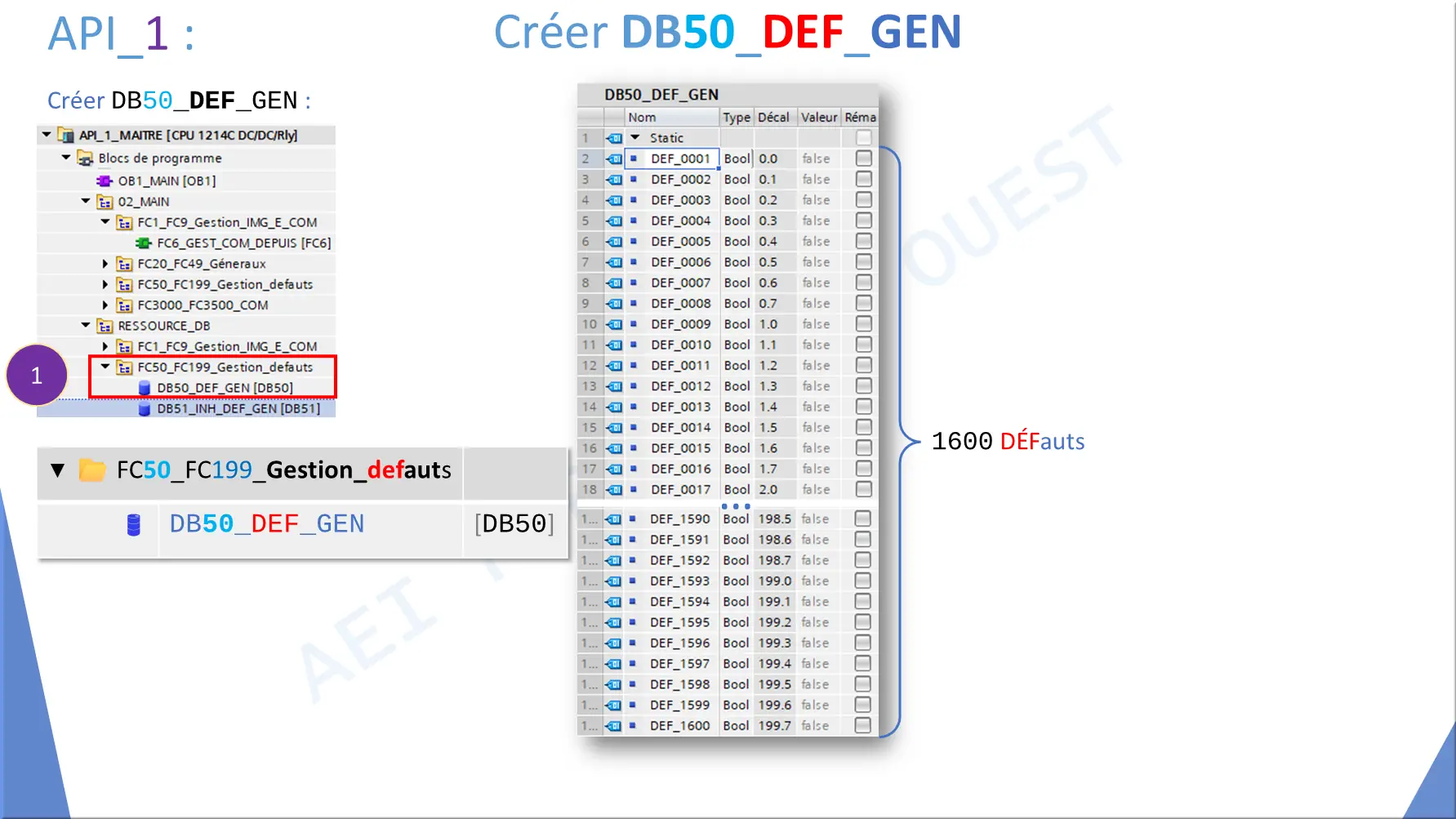Image resolution: width=1456 pixels, height=819 pixels.
Task: Collapse the large FC50_FC199_Gestion_defauts triangle
Action: click(x=57, y=470)
